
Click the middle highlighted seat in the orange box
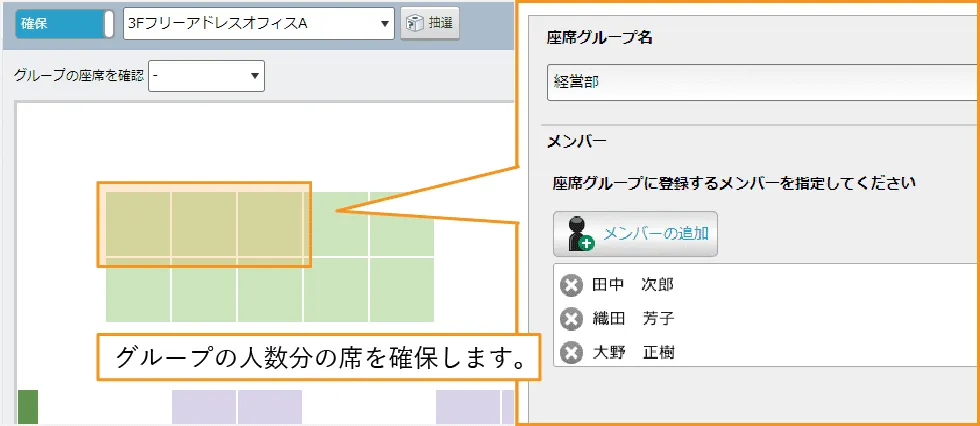coord(204,224)
